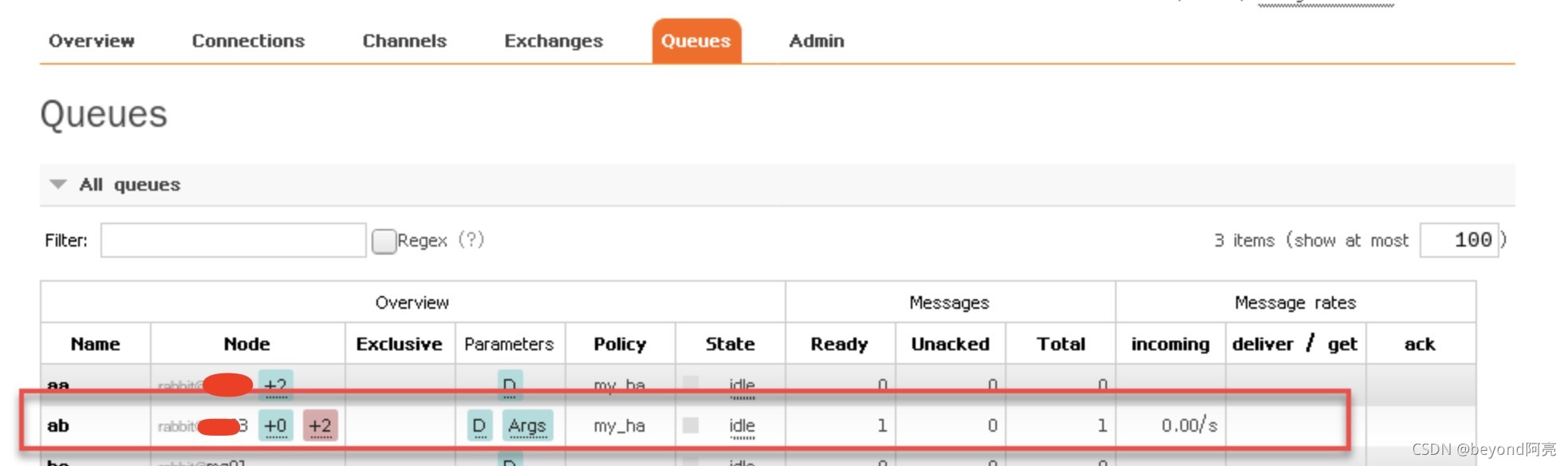The height and width of the screenshot is (466, 1568).
Task: Open the Regex (?) help link
Action: click(471, 239)
